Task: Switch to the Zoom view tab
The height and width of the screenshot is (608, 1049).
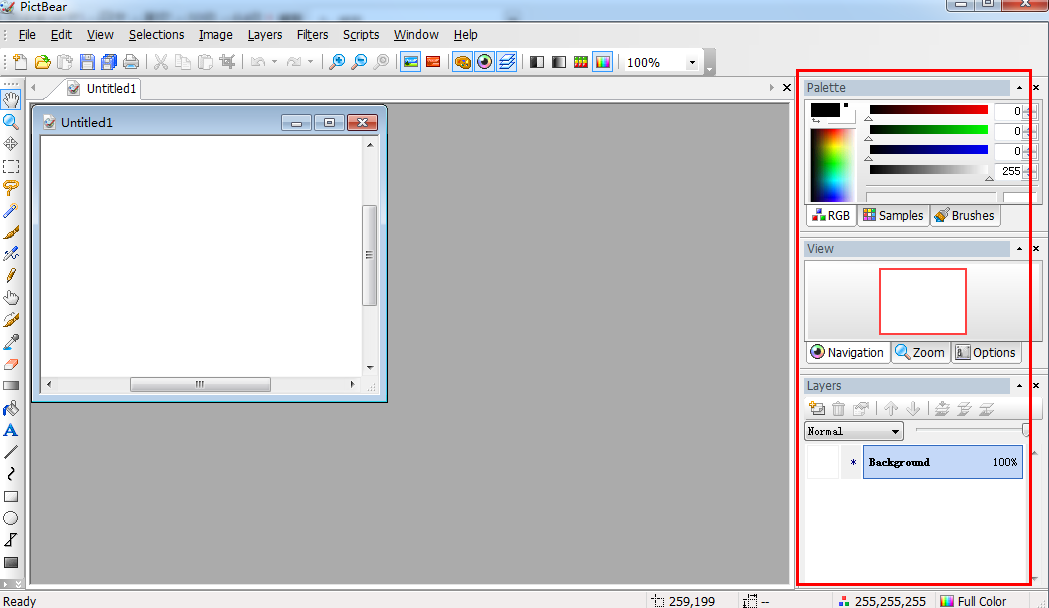Action: [x=921, y=352]
